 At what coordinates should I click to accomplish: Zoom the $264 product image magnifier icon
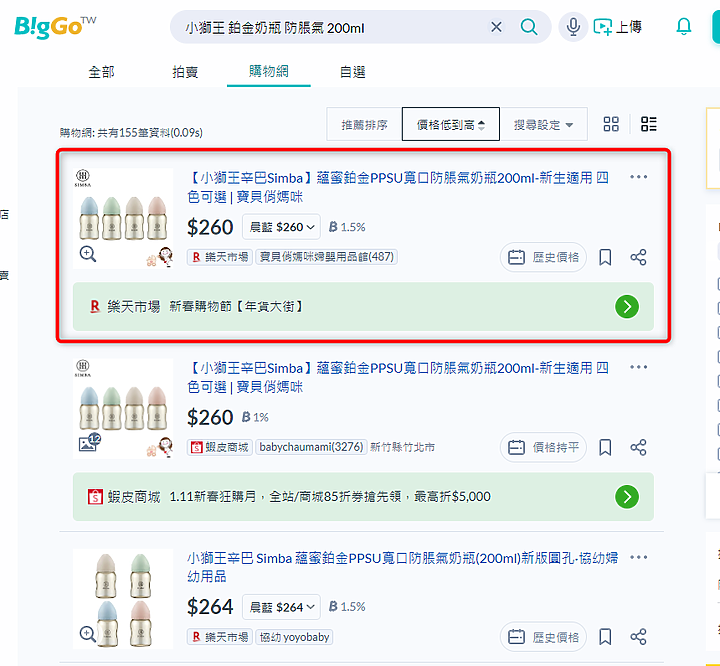point(88,634)
